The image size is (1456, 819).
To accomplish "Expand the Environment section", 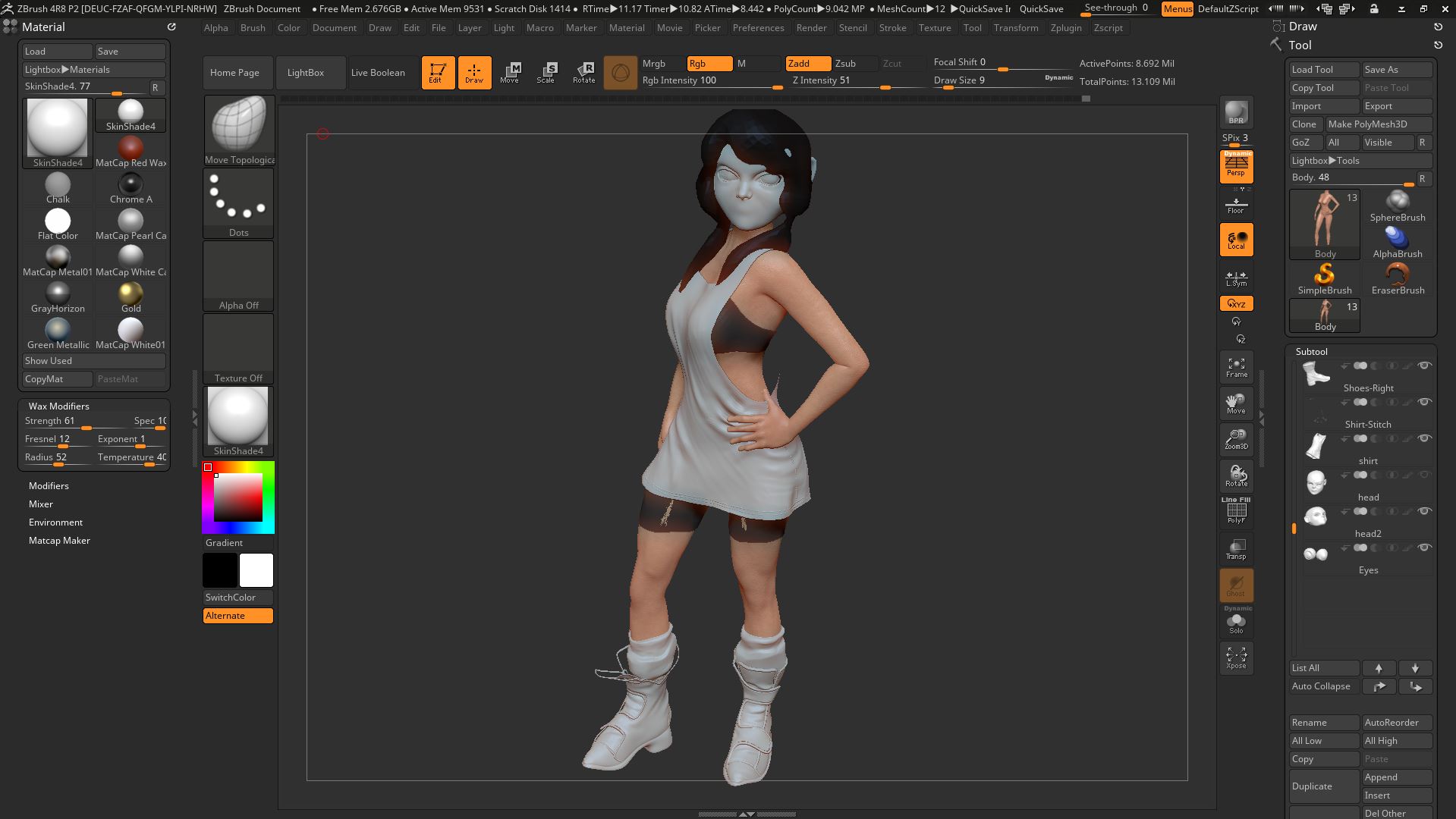I will coord(55,522).
